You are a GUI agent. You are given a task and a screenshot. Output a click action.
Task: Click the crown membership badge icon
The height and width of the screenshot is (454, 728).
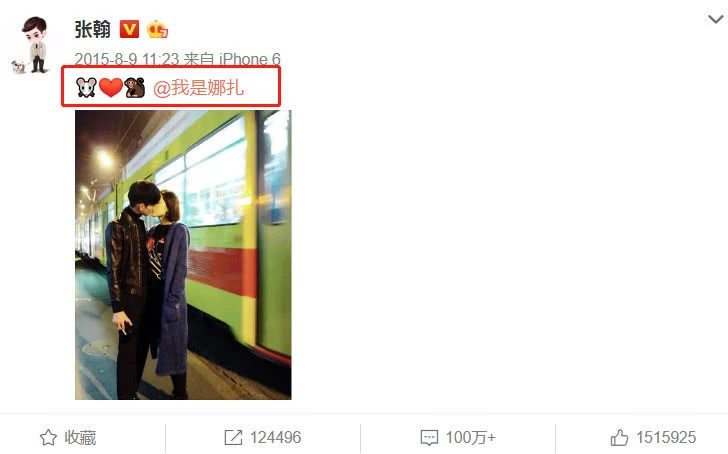coord(157,29)
